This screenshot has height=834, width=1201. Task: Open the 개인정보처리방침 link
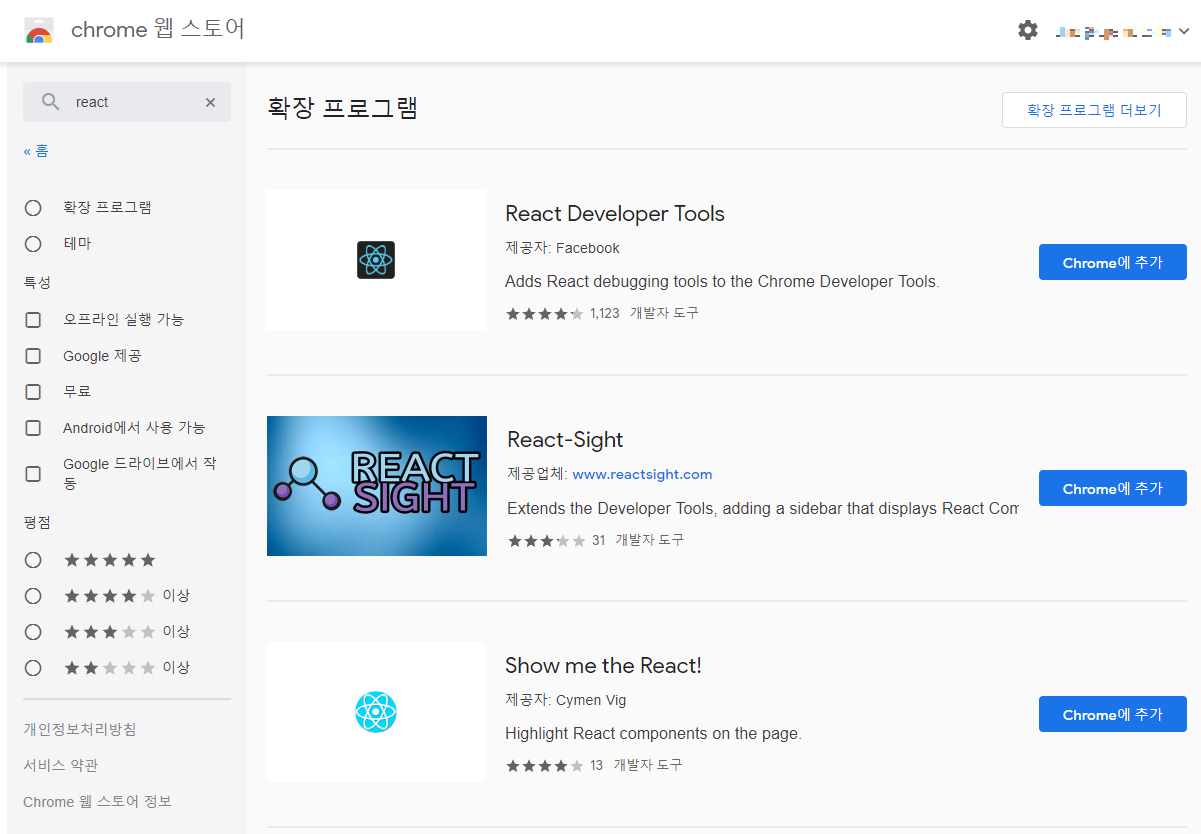[x=80, y=729]
